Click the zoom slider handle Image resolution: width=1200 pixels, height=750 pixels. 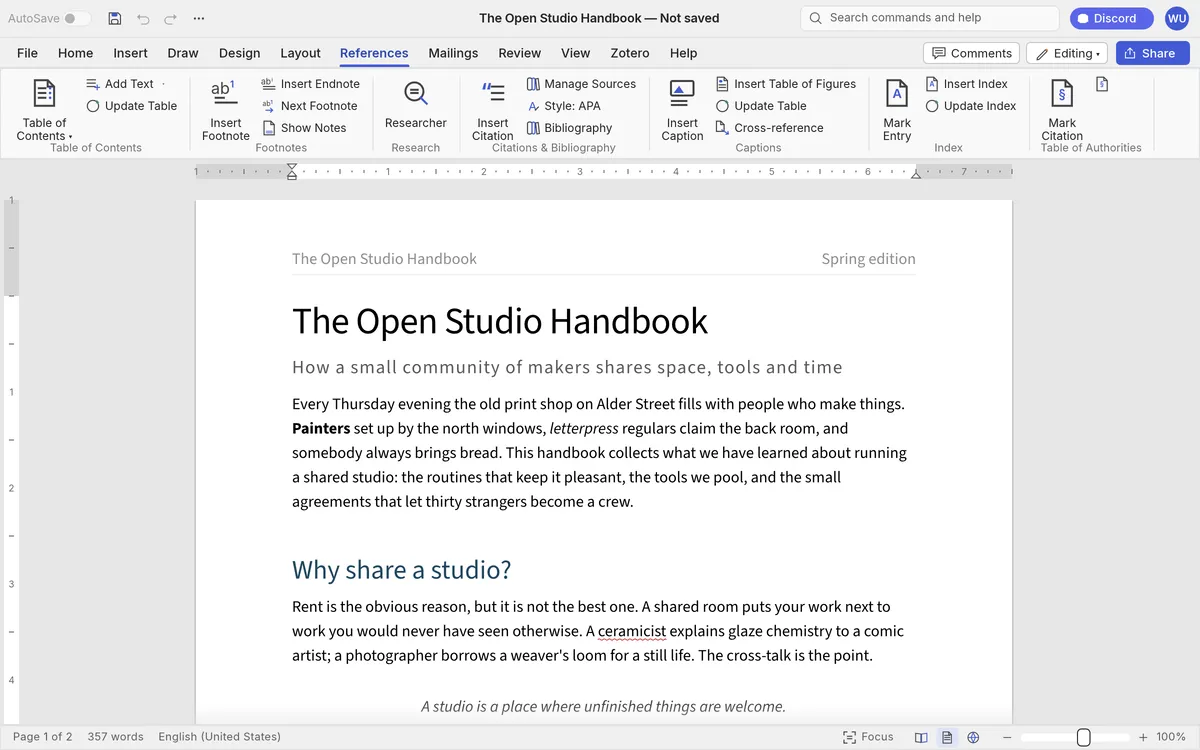click(x=1084, y=737)
